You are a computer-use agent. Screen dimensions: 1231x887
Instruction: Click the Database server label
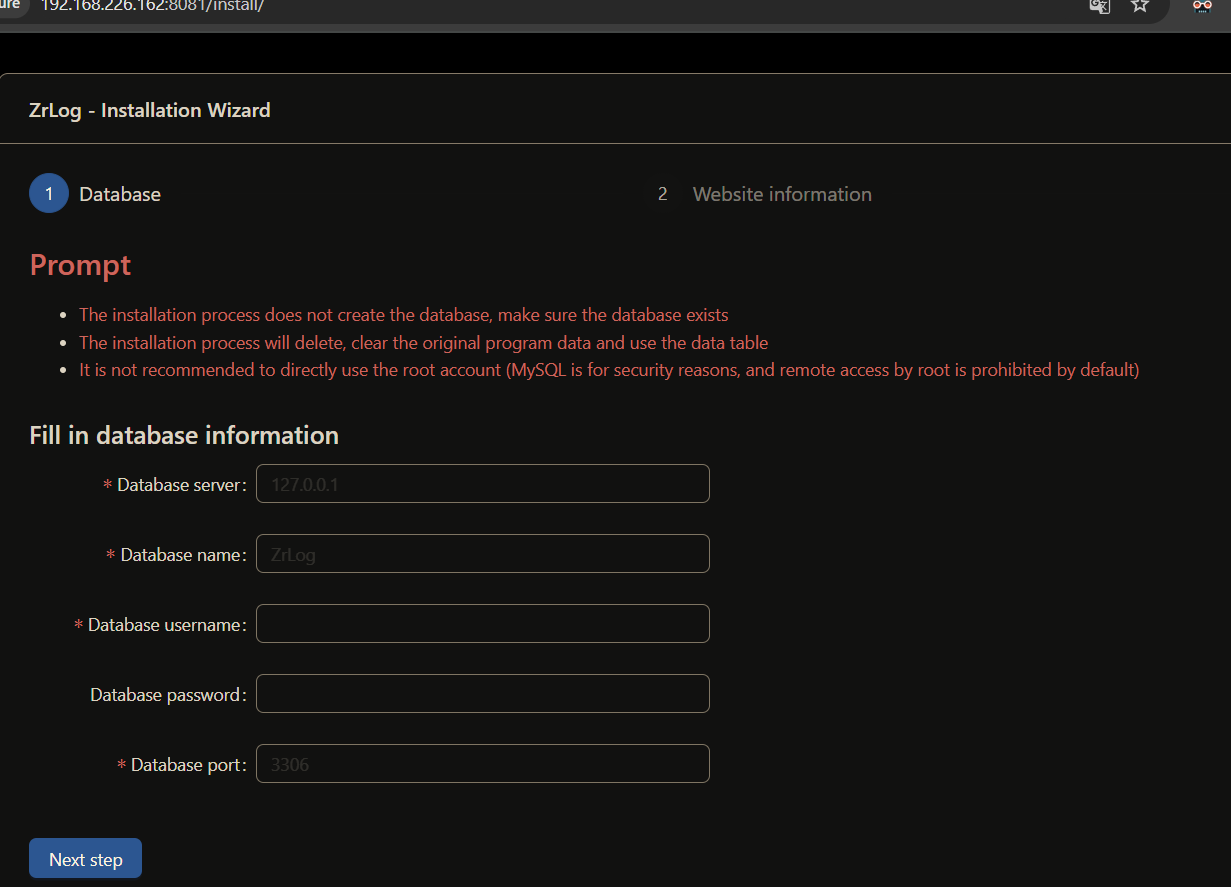point(181,485)
